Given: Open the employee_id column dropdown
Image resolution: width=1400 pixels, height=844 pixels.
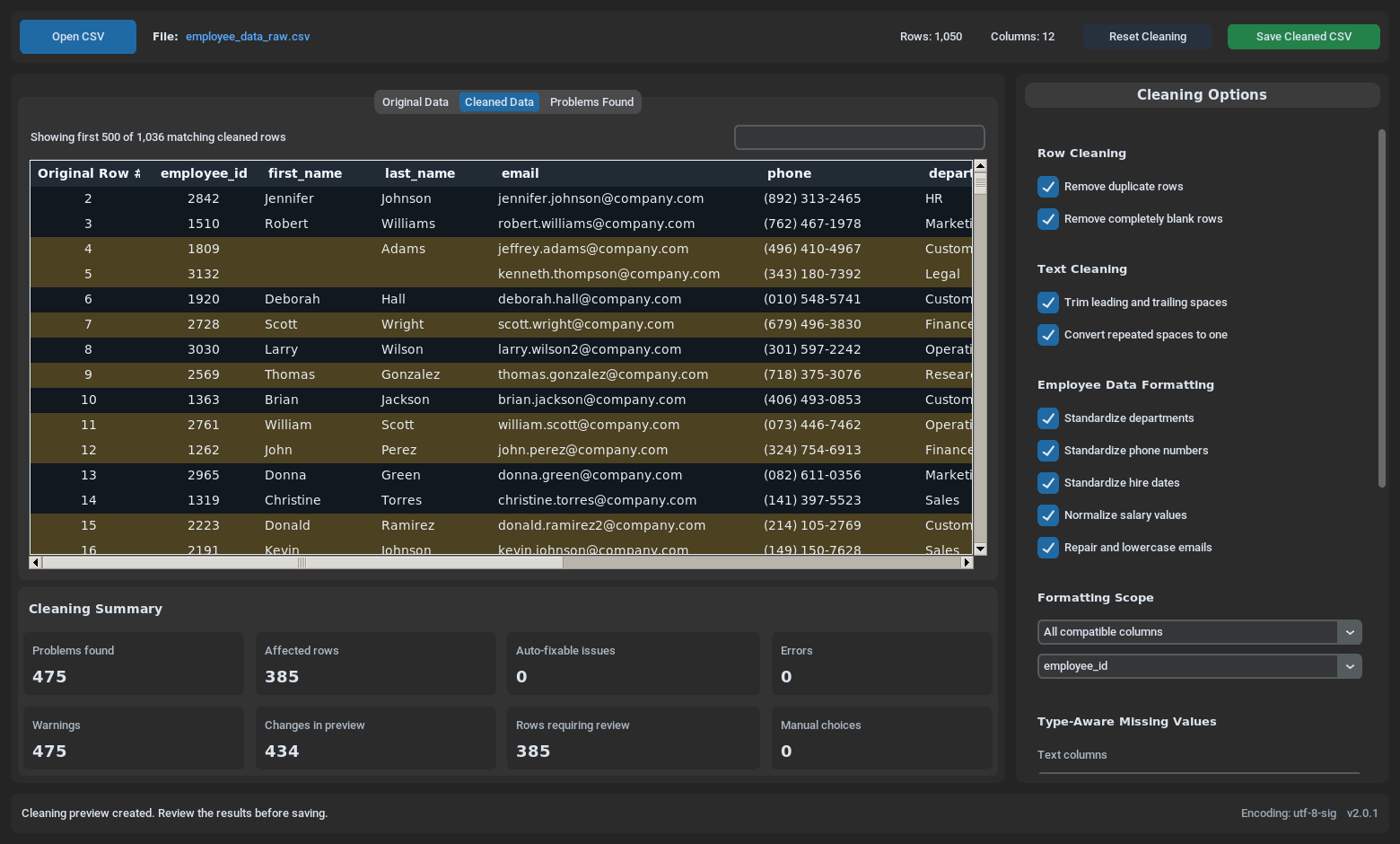Looking at the screenshot, I should click(1199, 666).
